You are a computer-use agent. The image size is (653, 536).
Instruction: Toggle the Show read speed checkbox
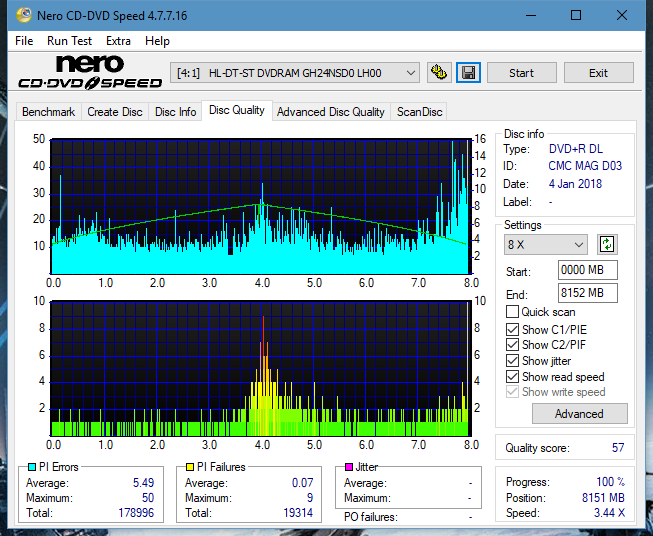click(512, 376)
